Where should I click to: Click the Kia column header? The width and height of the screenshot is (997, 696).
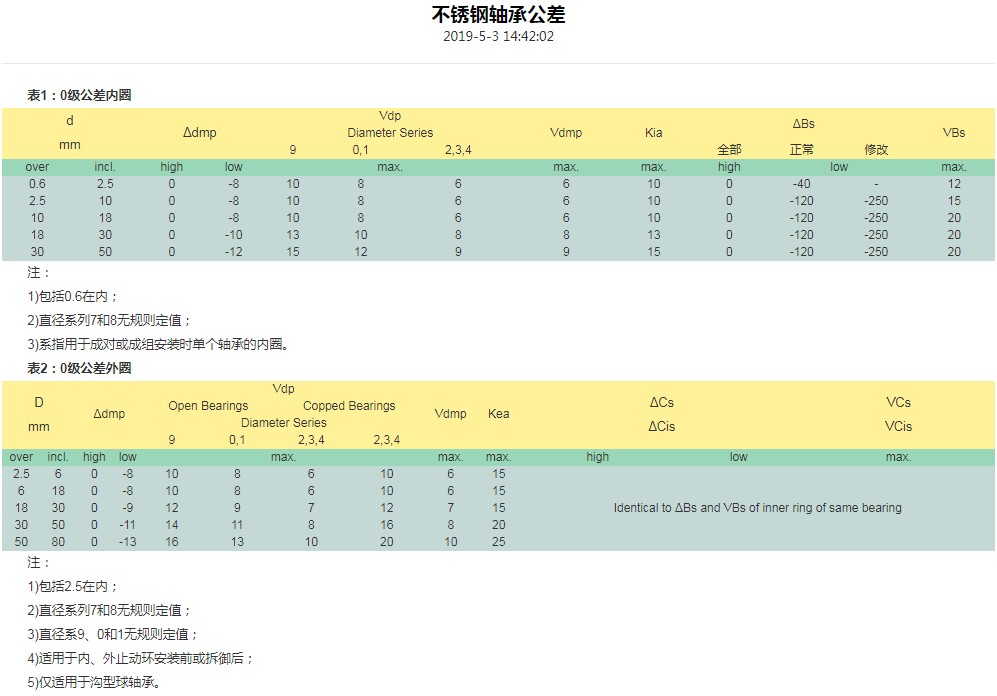(653, 133)
